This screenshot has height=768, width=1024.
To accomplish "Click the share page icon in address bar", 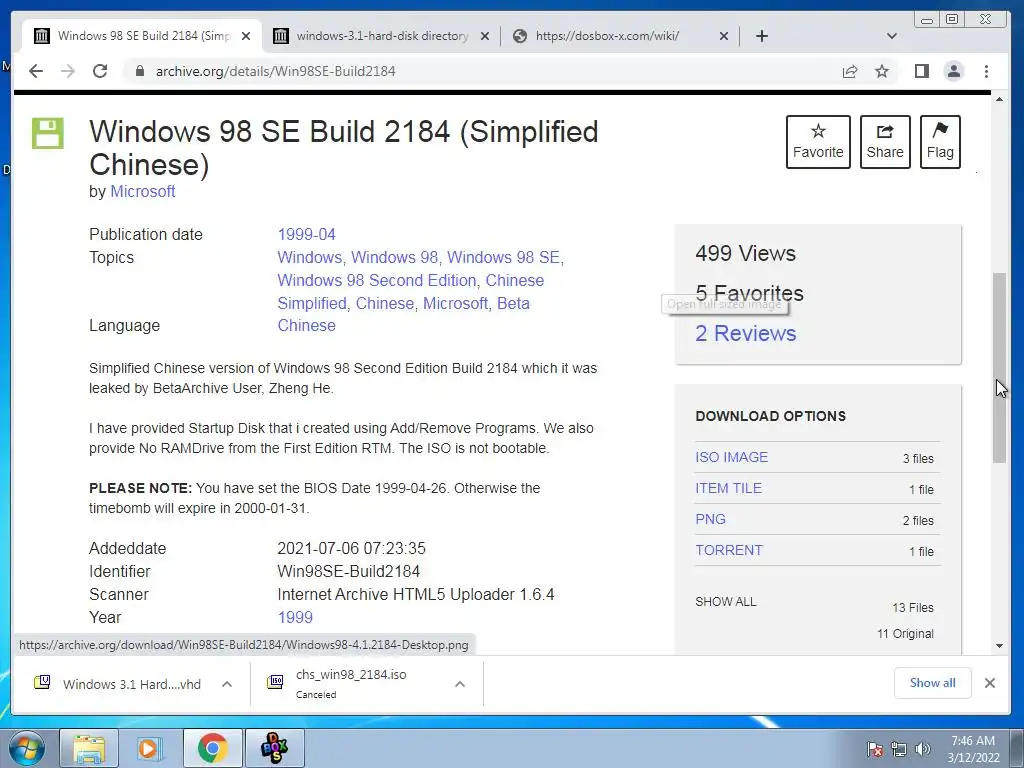I will coord(850,71).
